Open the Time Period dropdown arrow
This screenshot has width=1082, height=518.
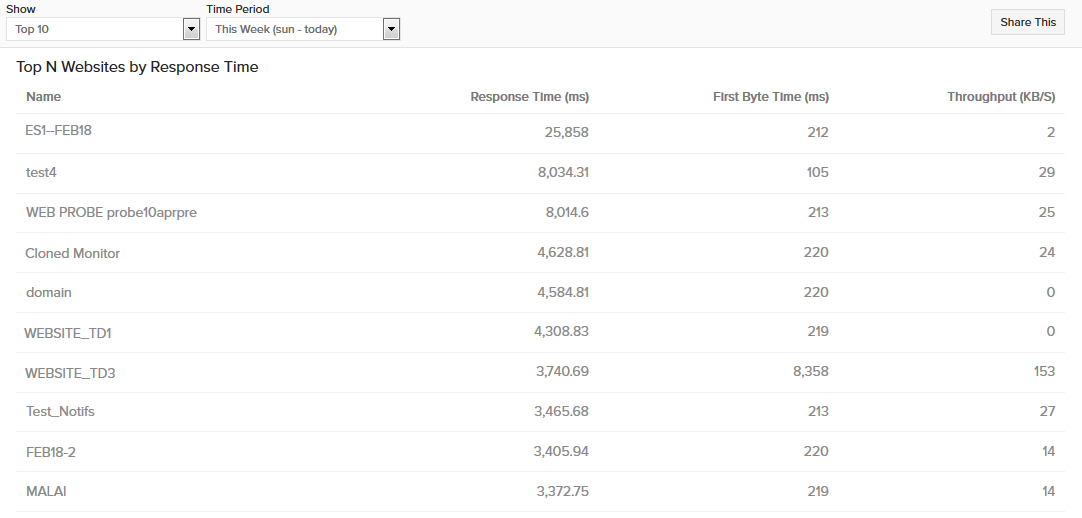pos(391,29)
